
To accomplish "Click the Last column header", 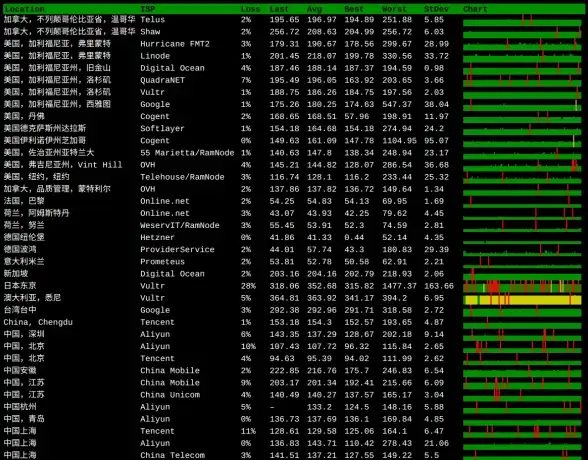I will [x=279, y=9].
